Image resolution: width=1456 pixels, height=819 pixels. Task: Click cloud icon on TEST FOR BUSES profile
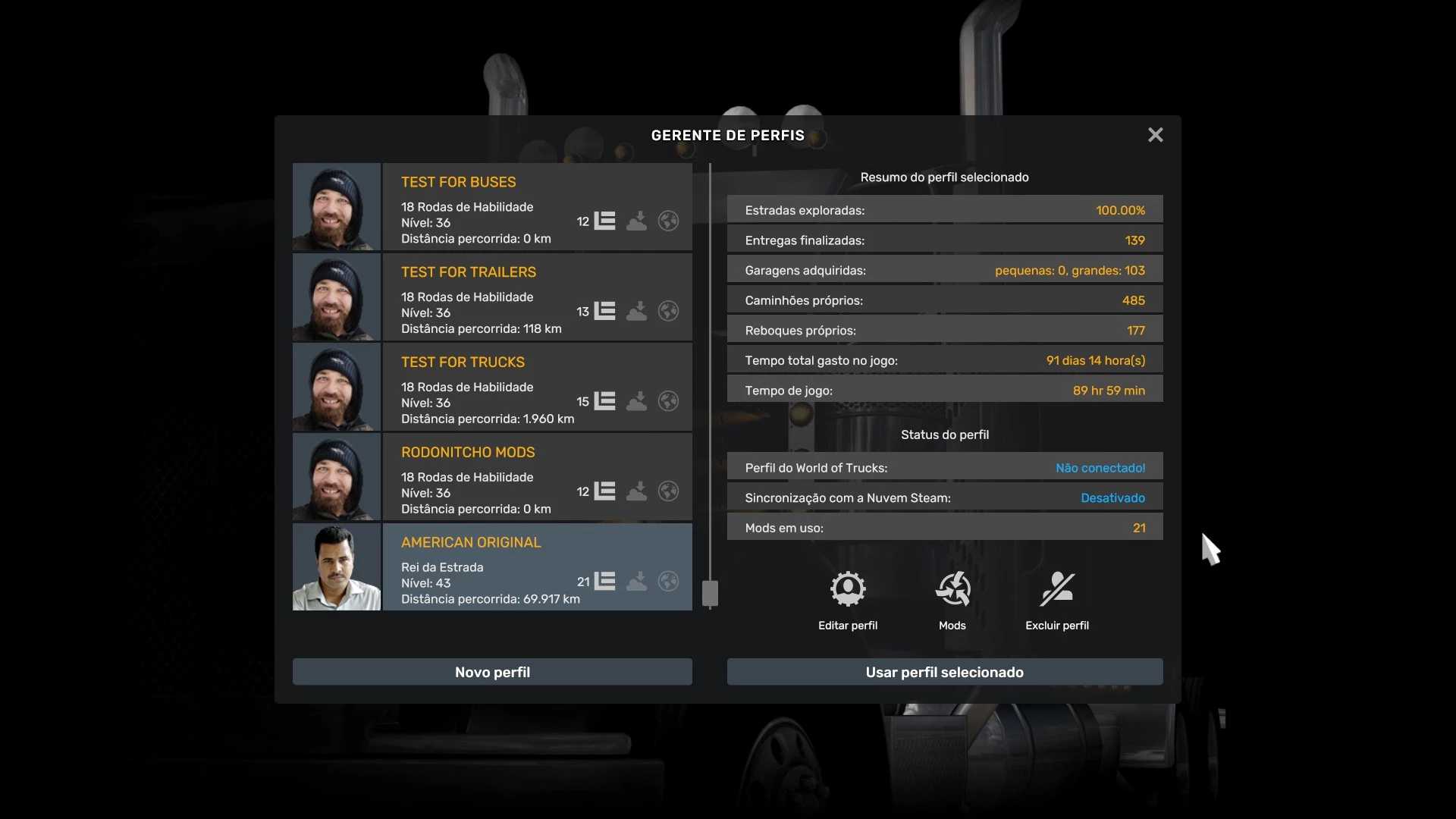pyautogui.click(x=636, y=221)
